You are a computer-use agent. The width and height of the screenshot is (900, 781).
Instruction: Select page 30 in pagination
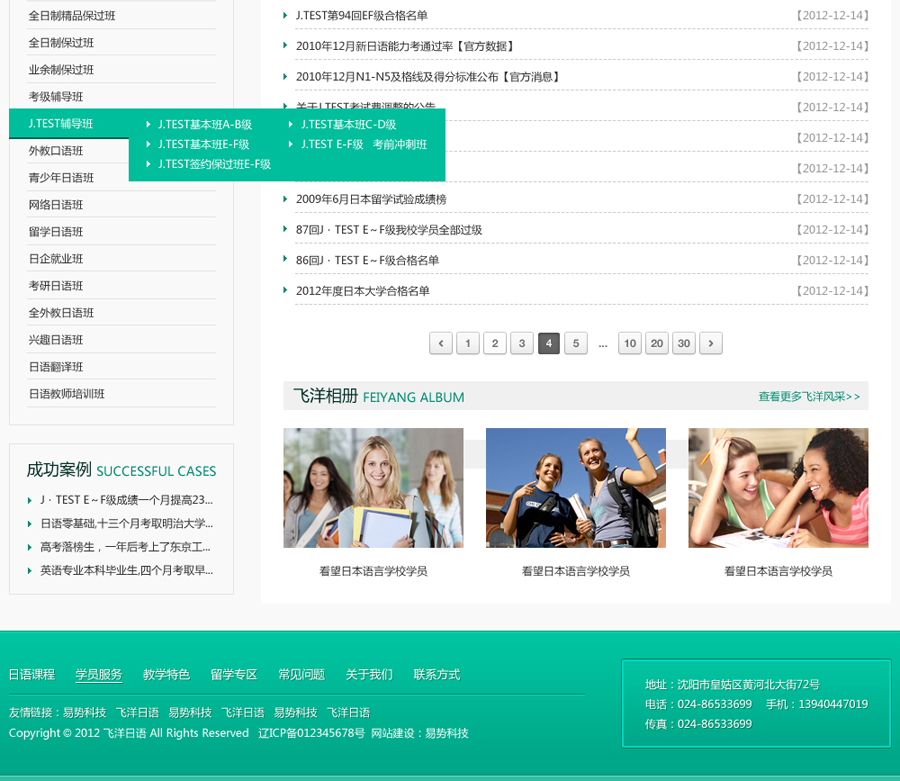683,344
